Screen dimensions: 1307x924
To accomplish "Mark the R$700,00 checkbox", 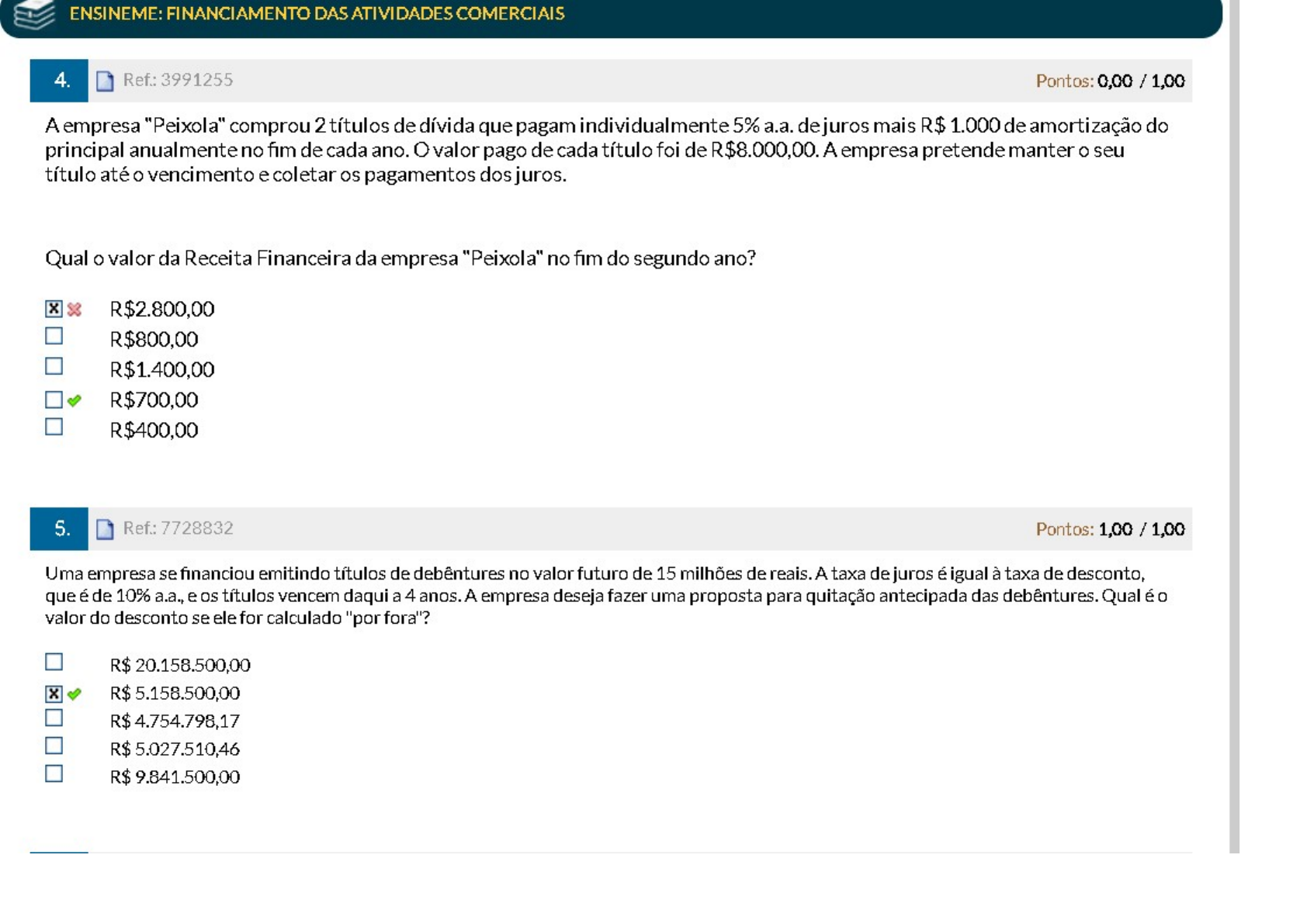I will [54, 400].
